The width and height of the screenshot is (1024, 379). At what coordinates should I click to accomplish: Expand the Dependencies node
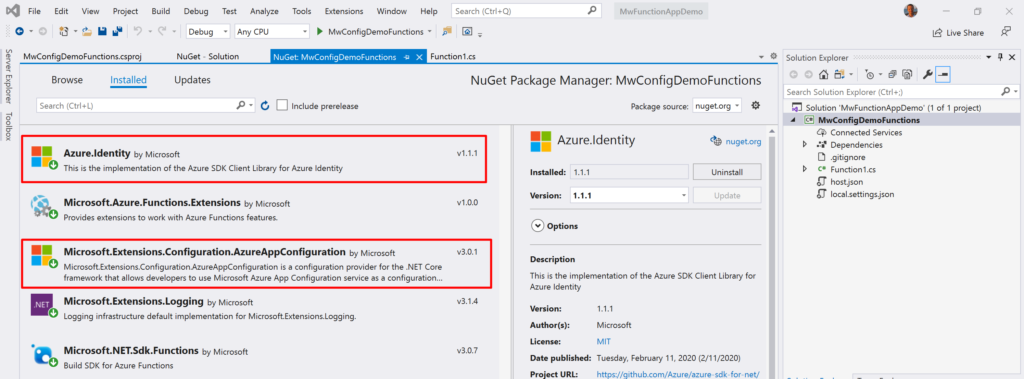[805, 144]
